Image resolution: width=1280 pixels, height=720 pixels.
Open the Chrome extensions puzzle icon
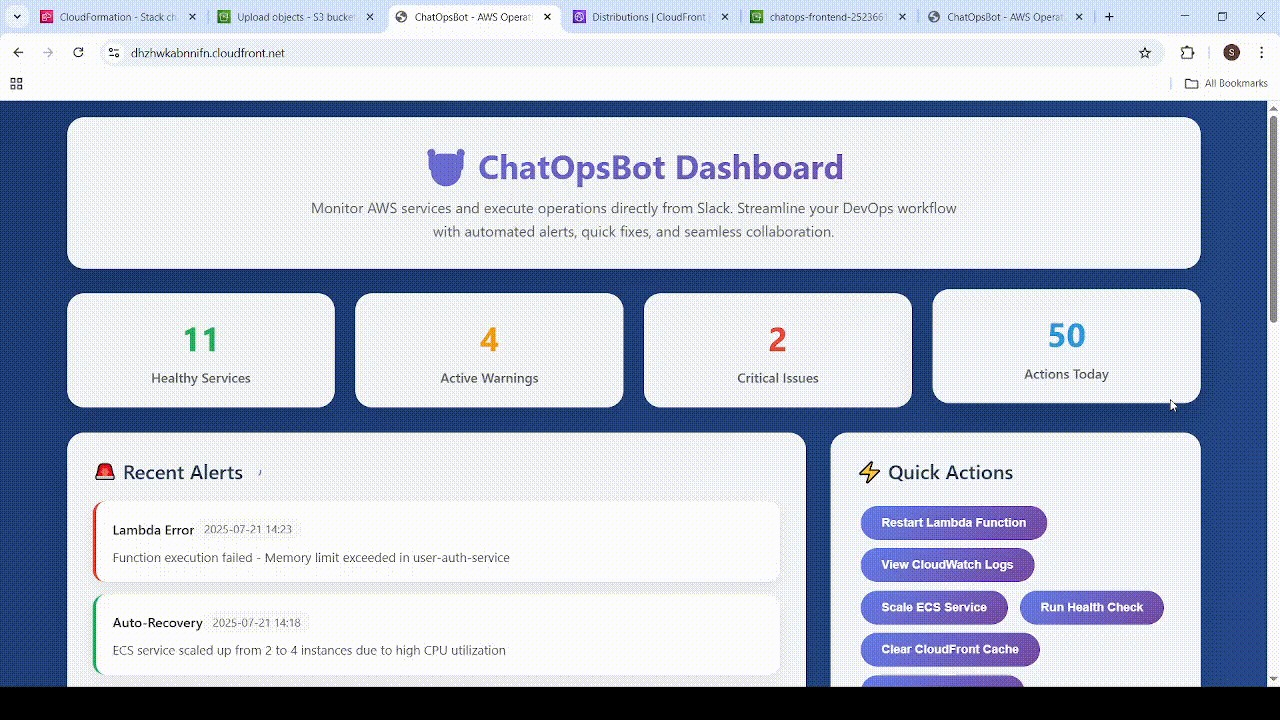coord(1186,52)
